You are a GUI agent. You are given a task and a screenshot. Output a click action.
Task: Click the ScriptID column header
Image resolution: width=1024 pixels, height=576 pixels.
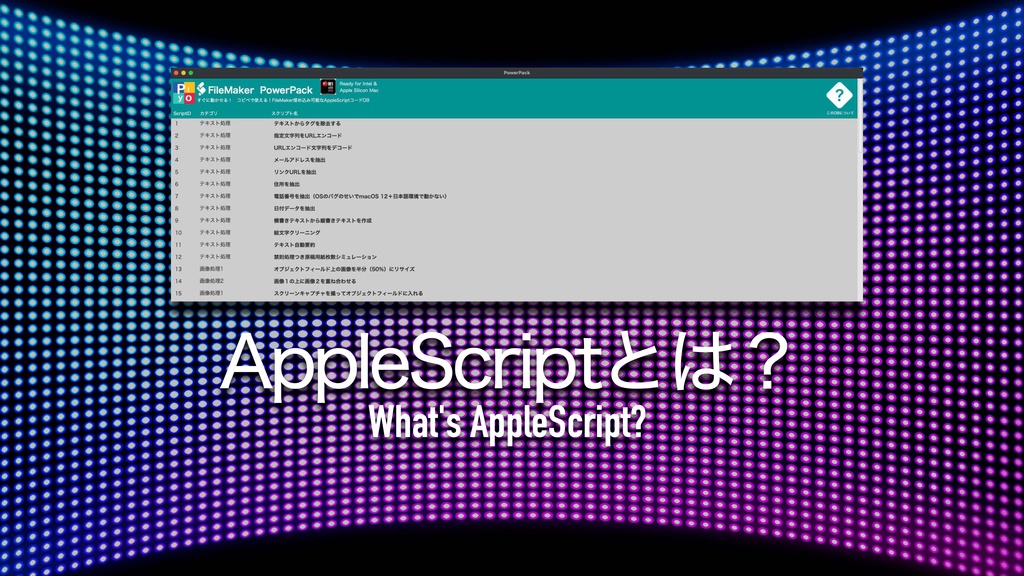pos(182,114)
